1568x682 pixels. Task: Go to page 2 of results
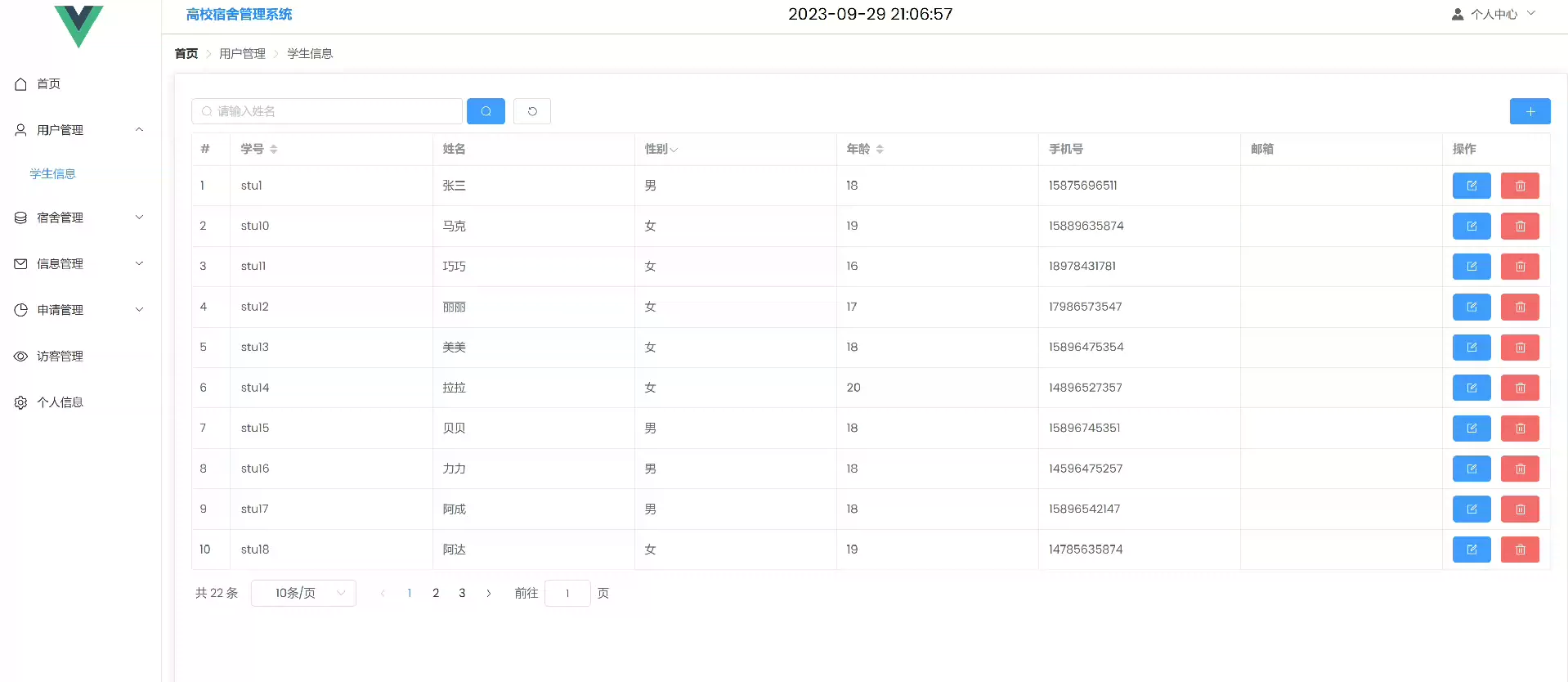[436, 593]
